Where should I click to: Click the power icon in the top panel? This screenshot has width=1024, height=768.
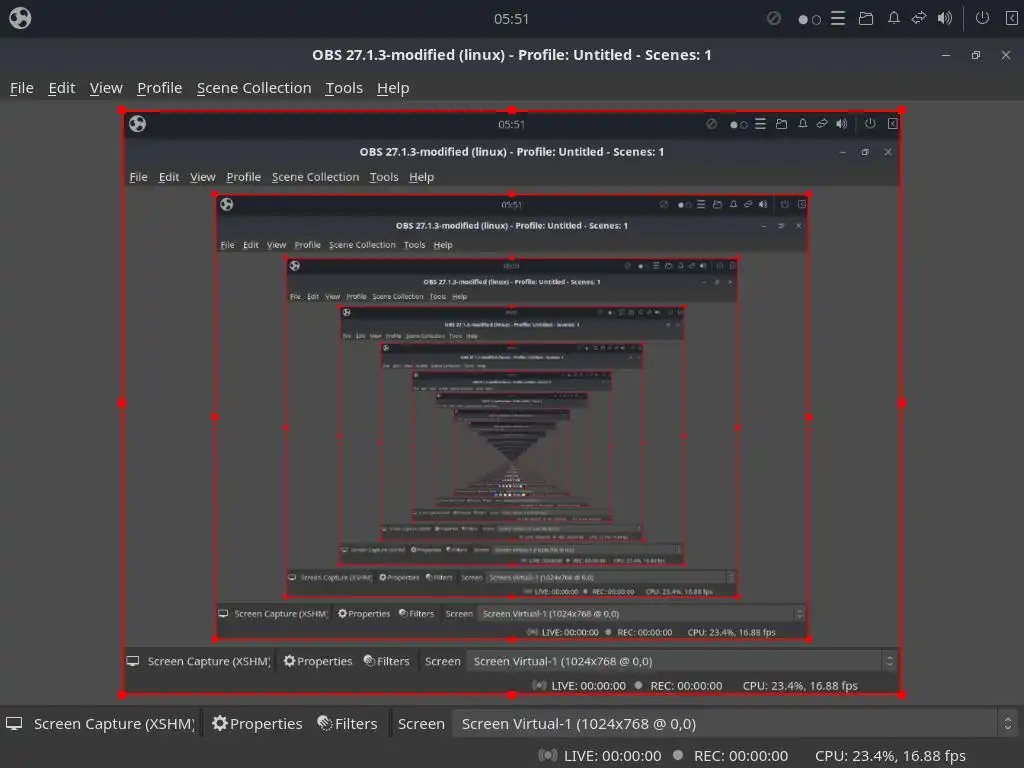pos(982,18)
